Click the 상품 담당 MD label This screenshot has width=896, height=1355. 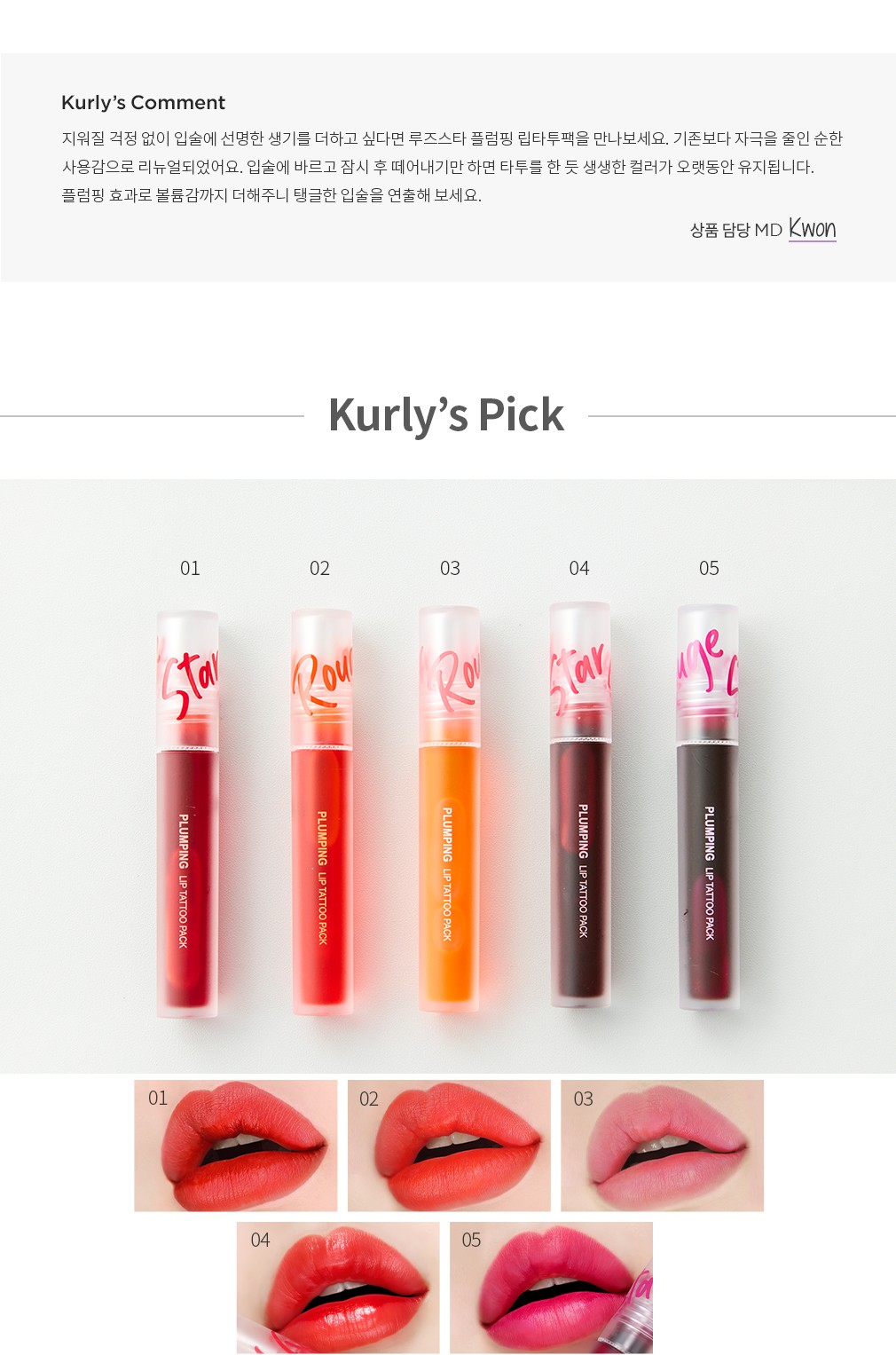736,230
